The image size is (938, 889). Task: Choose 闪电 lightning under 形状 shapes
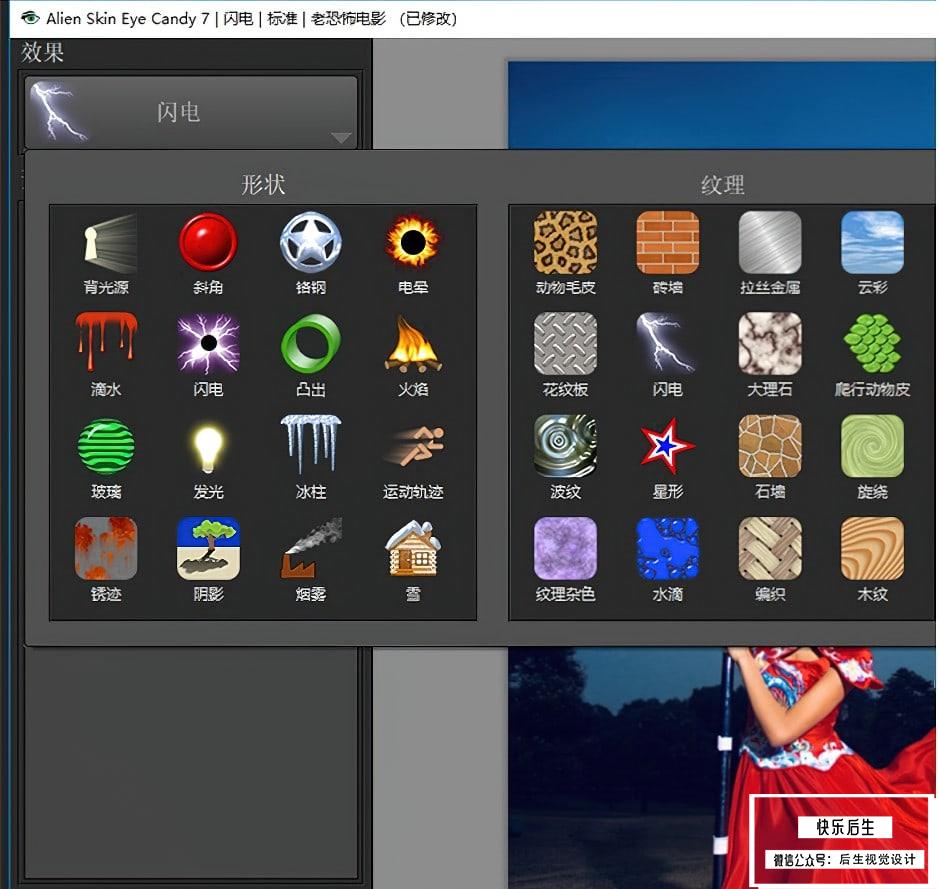pos(208,344)
